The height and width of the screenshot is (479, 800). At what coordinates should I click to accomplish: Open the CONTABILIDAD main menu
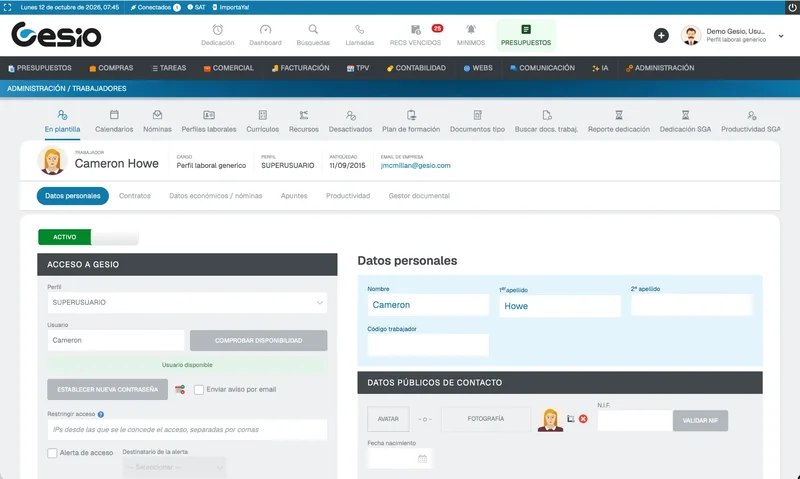click(x=416, y=68)
